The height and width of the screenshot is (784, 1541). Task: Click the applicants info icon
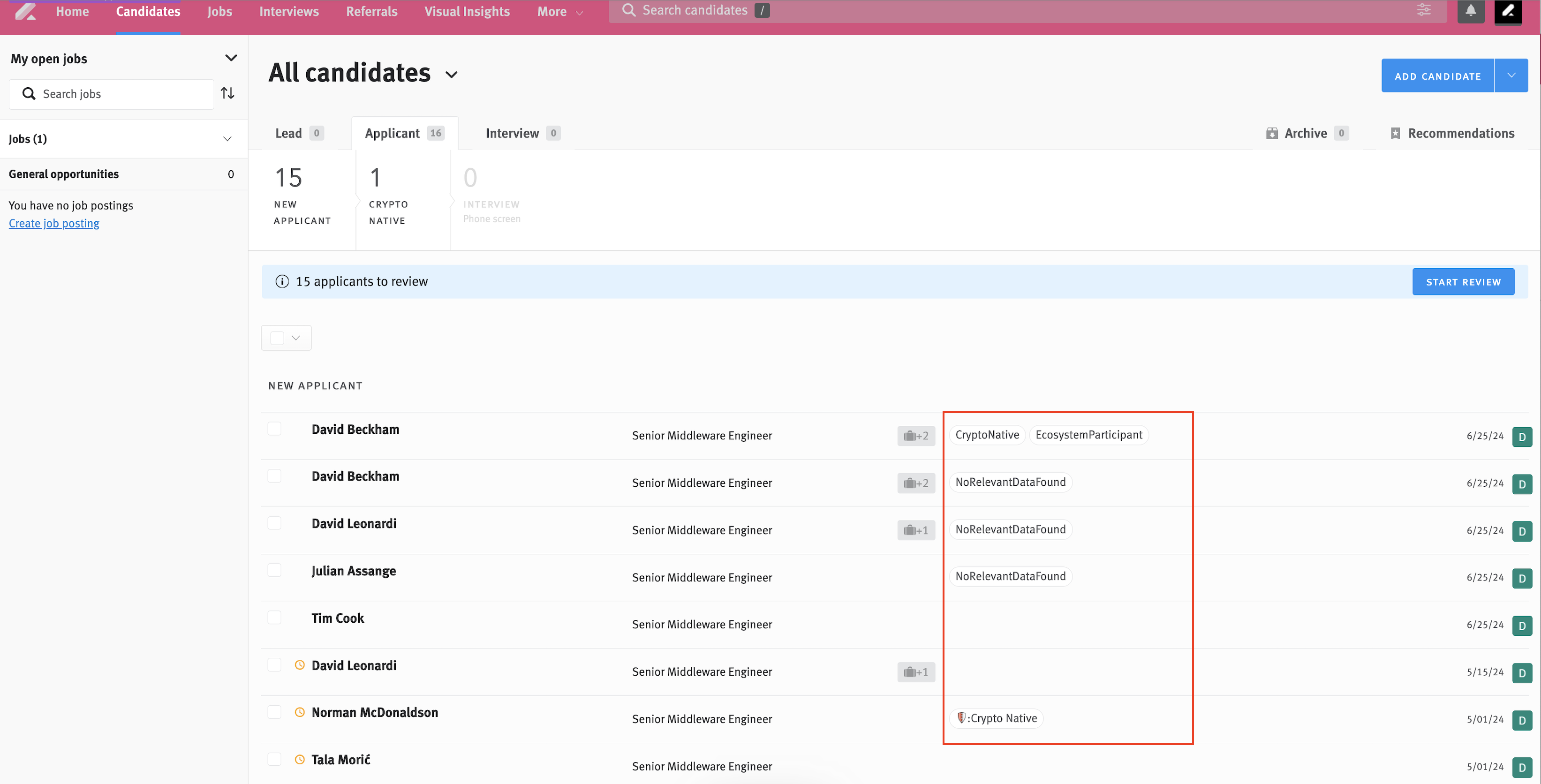[282, 282]
